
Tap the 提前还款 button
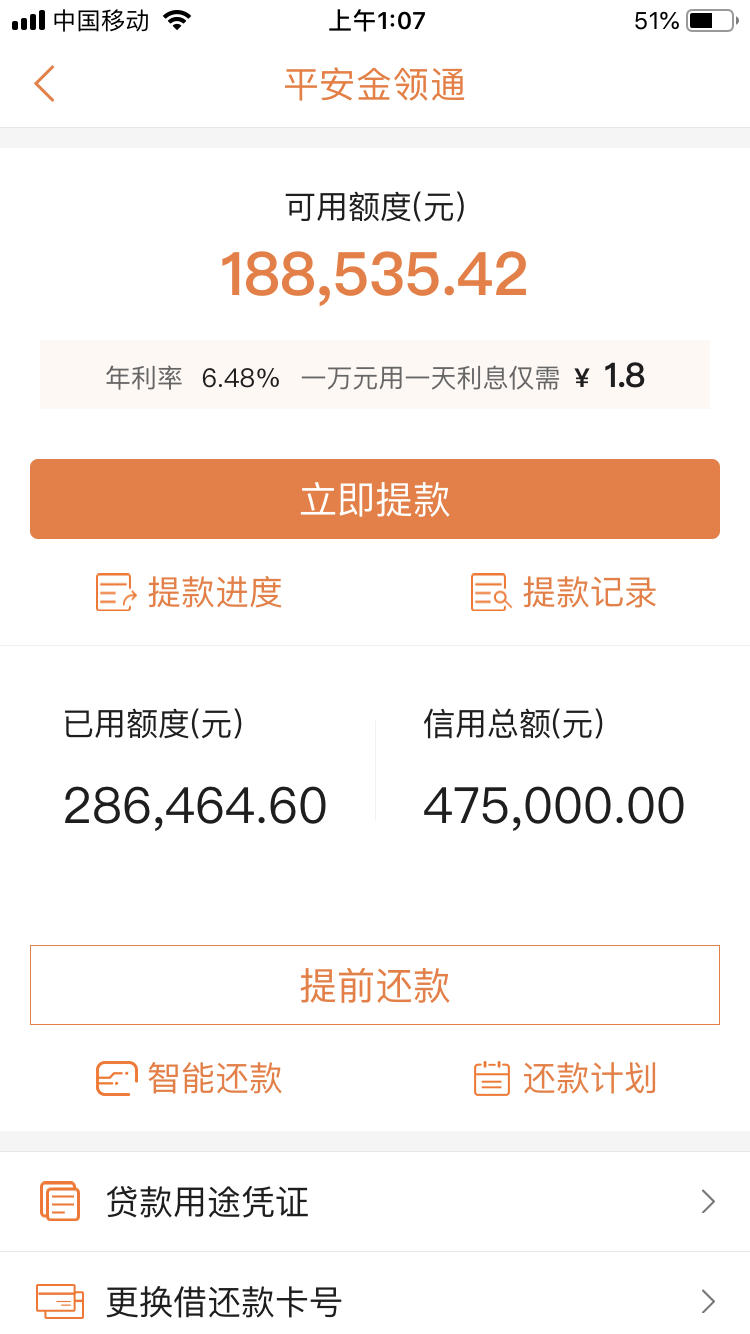(x=375, y=985)
